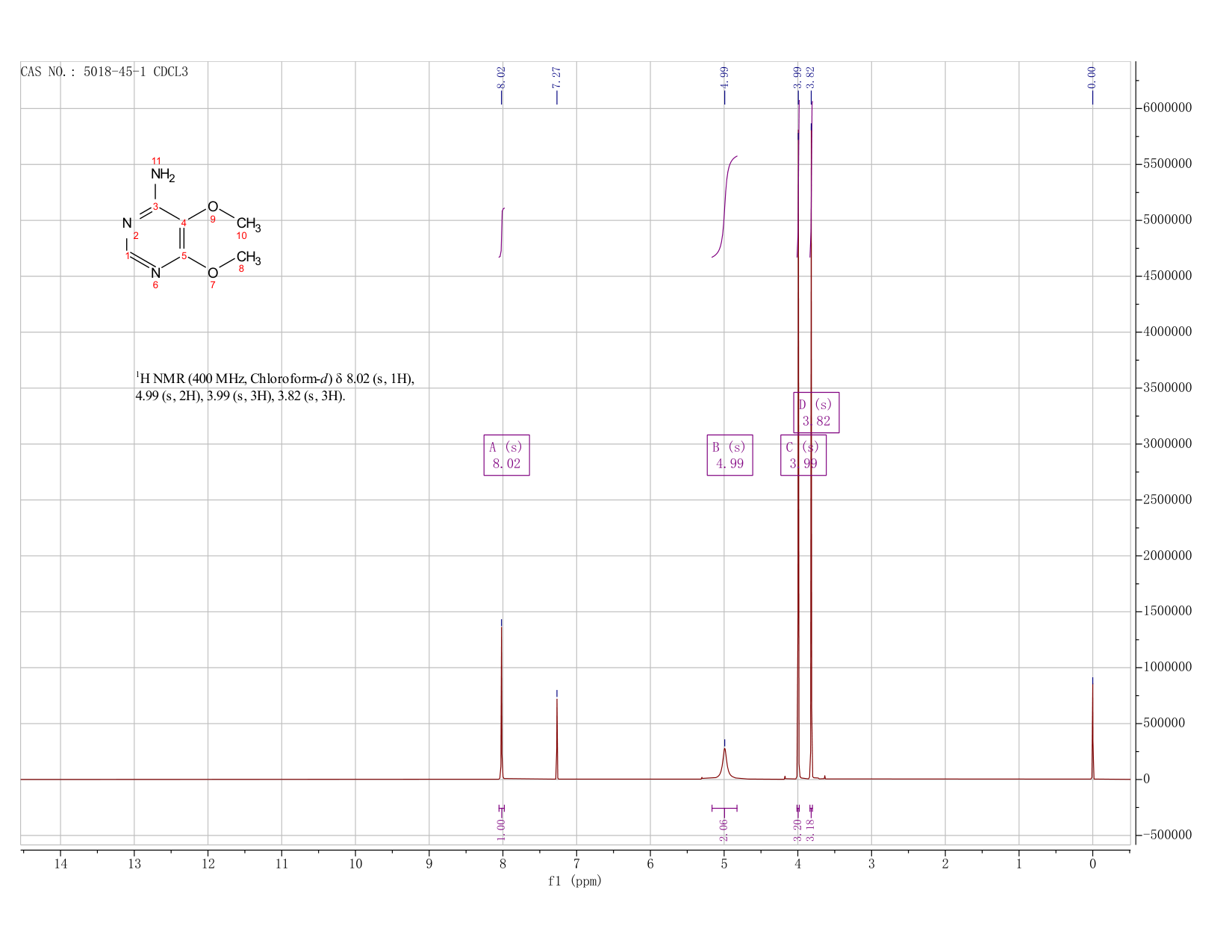Click the 14 ppm axis tick label
The image size is (1232, 952).
(60, 864)
